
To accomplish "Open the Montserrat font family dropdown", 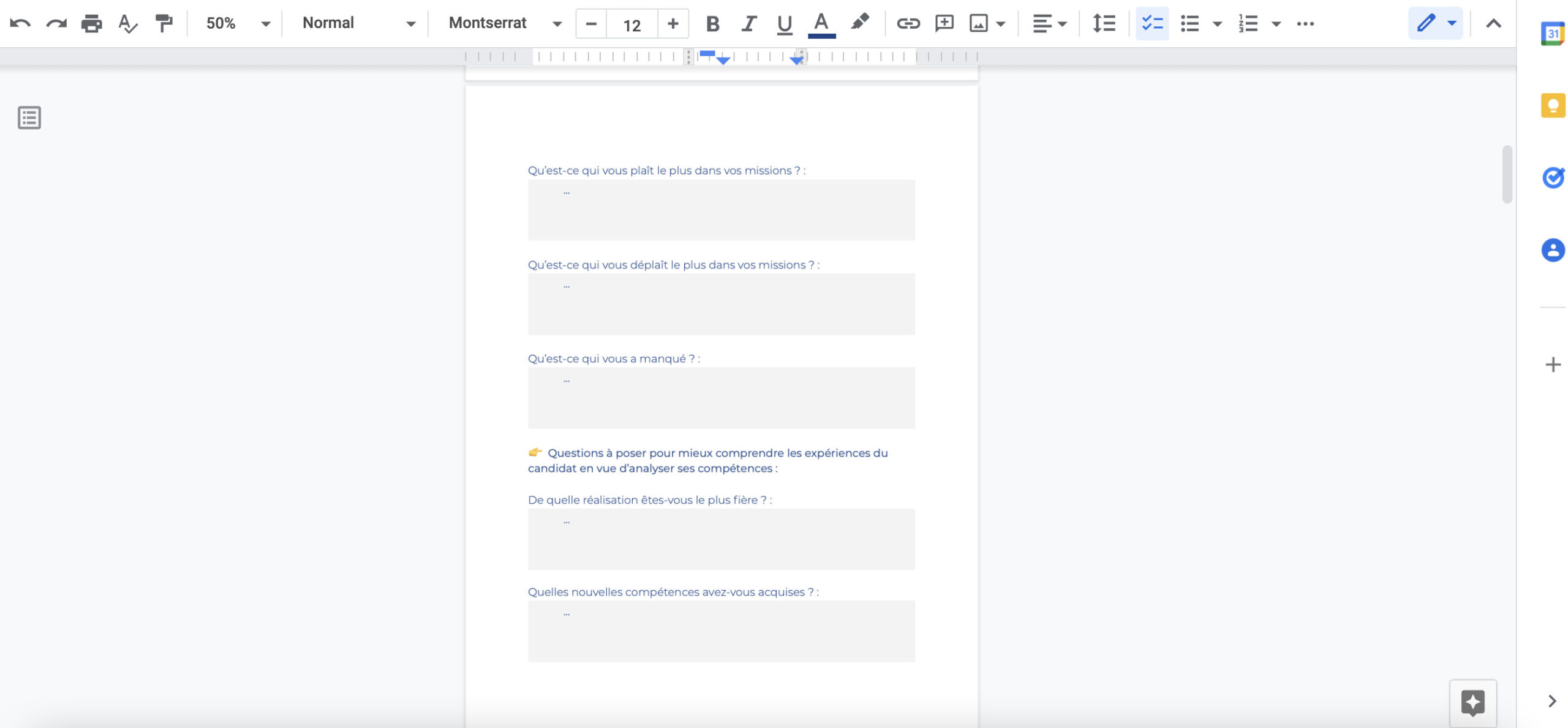I will pyautogui.click(x=505, y=23).
